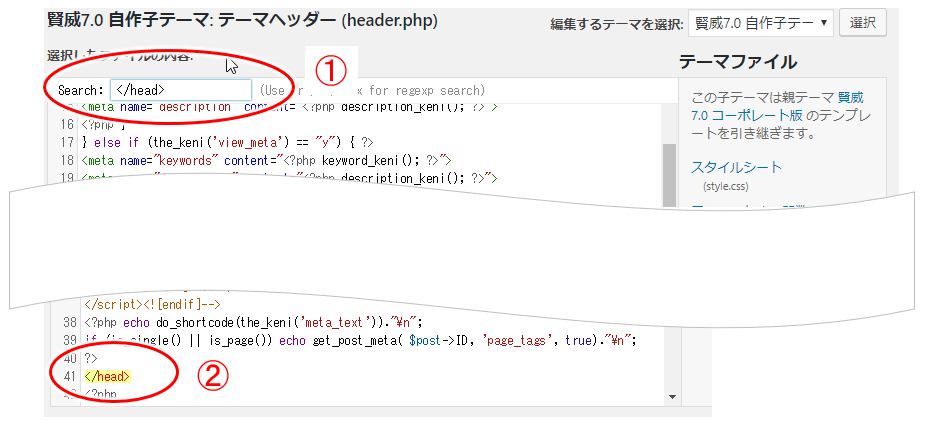Image resolution: width=925 pixels, height=431 pixels.
Task: Click line 38 do_shortcode code text
Action: click(254, 323)
